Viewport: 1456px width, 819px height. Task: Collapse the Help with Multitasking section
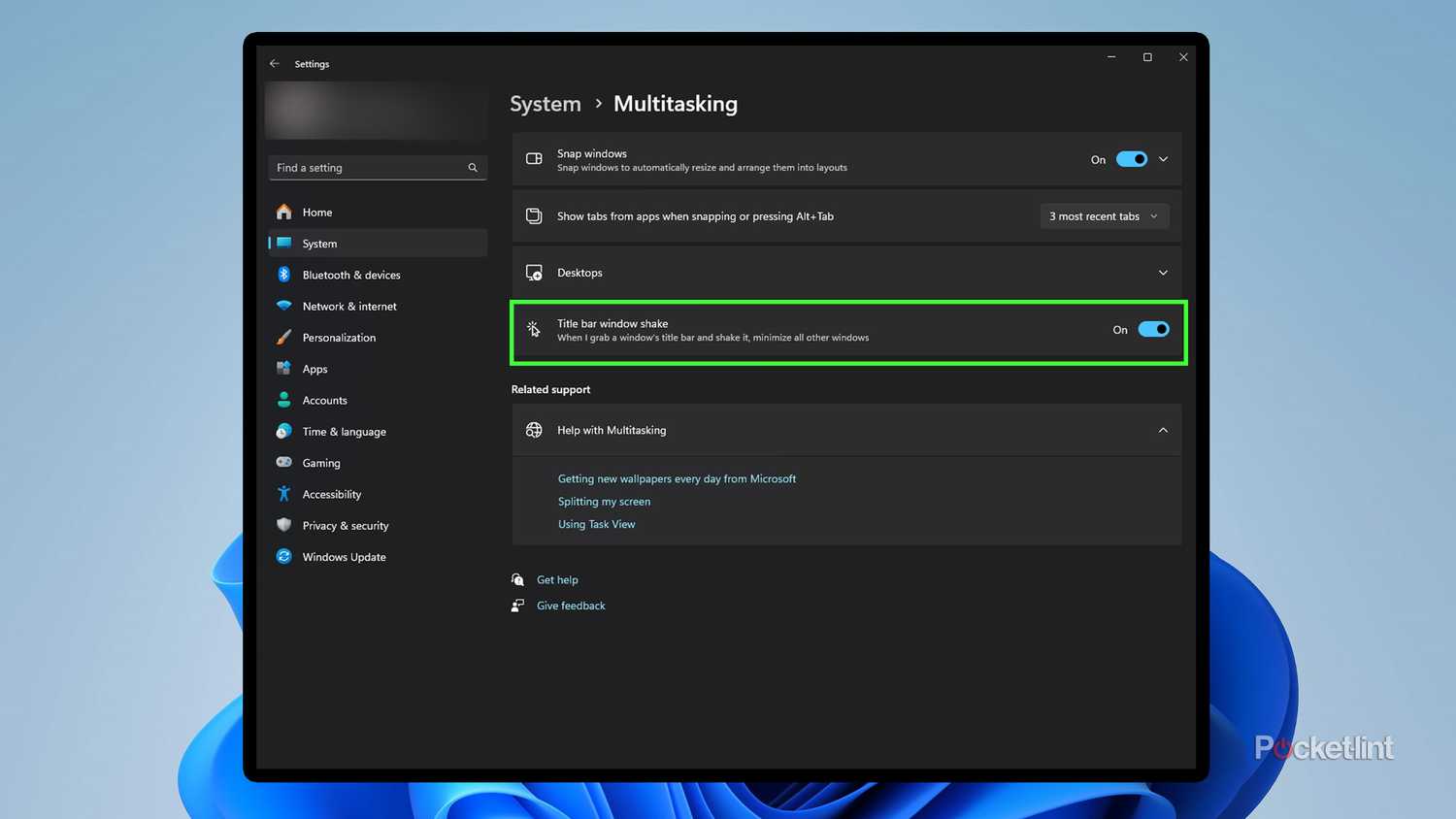coord(1162,430)
